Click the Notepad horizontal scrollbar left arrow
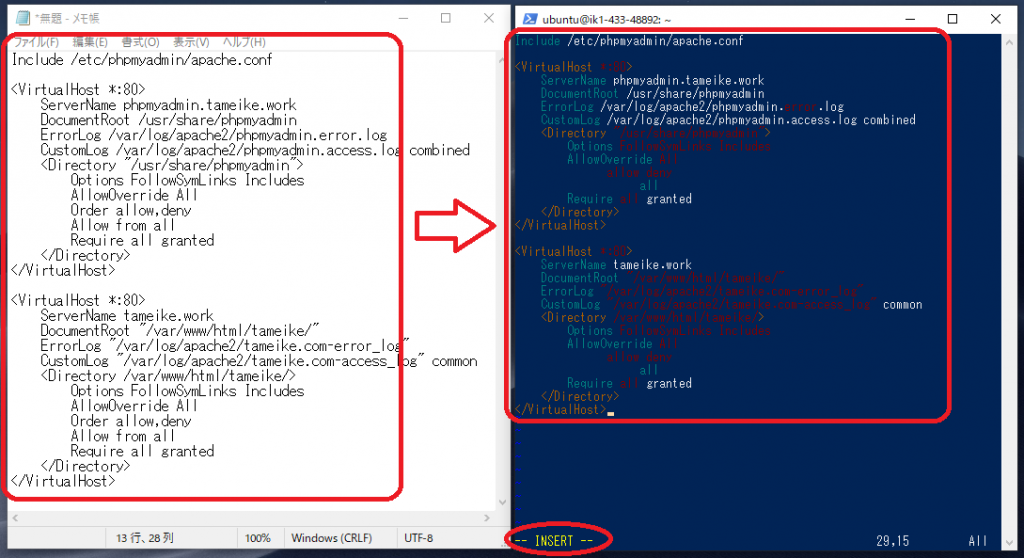This screenshot has height=558, width=1024. coord(12,515)
